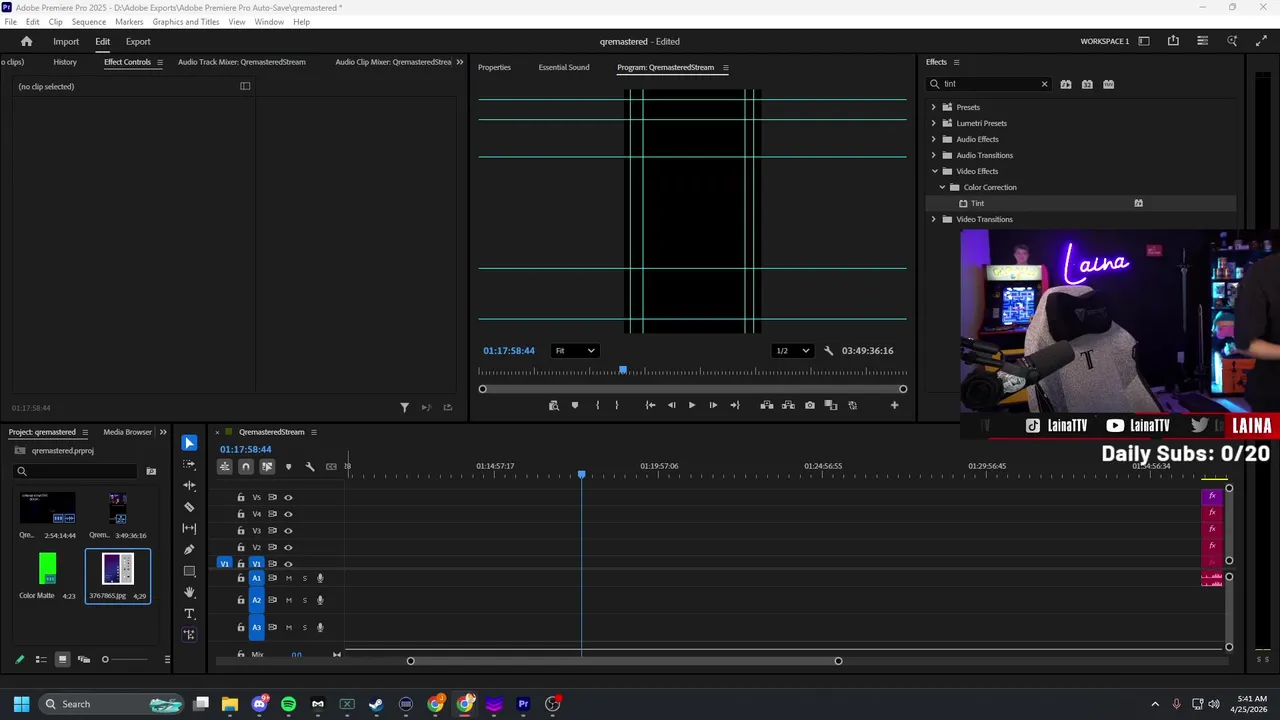Image resolution: width=1280 pixels, height=720 pixels.
Task: Click WORKSPACE 1 label
Action: point(1105,41)
